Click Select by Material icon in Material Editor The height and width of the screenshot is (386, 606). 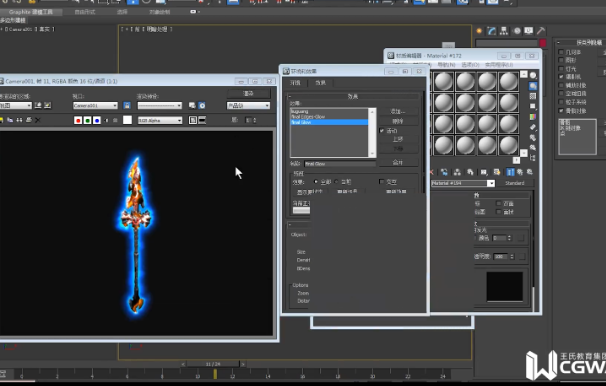point(533,148)
